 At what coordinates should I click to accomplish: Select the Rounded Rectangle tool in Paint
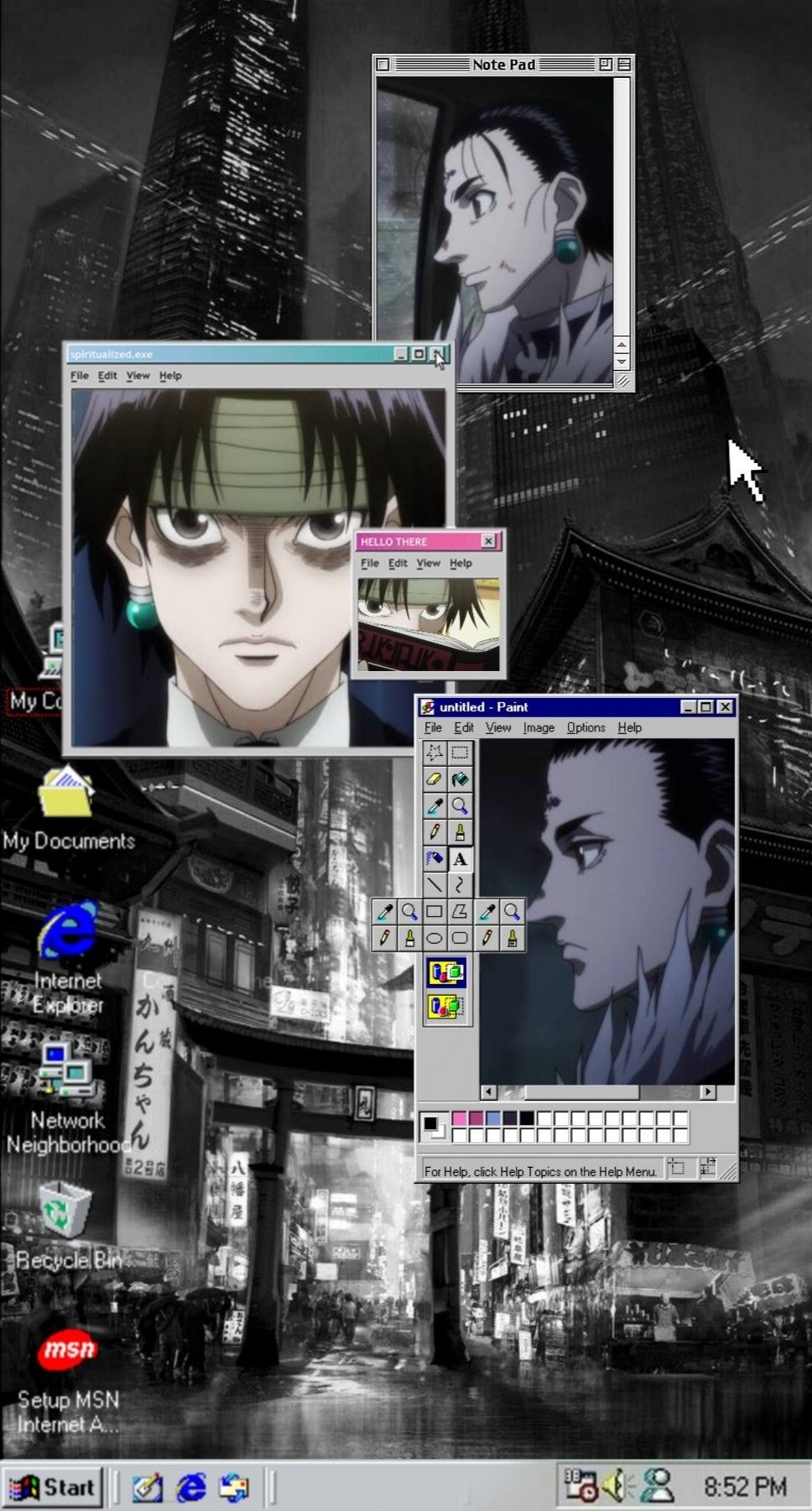pos(460,937)
